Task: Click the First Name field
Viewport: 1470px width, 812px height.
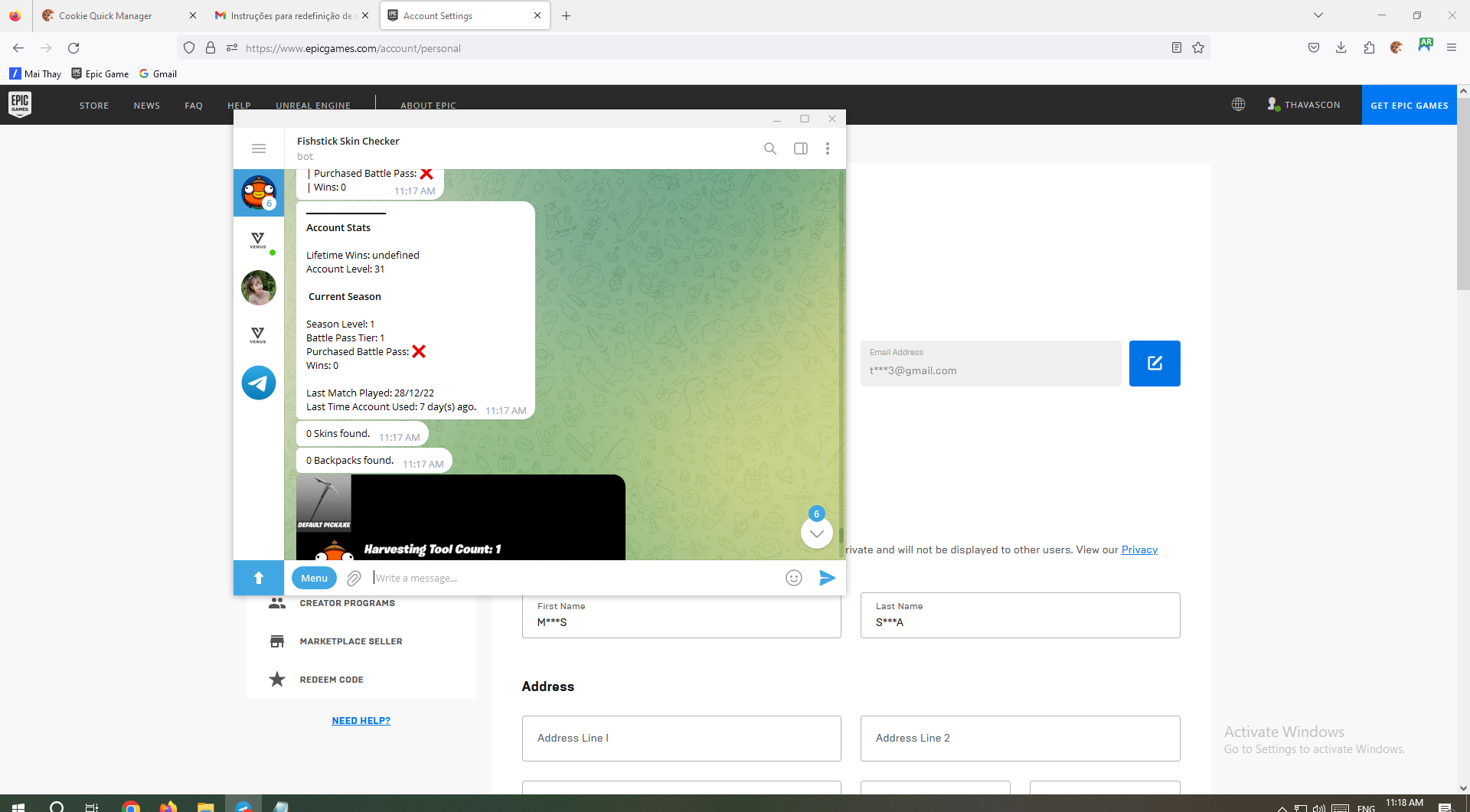Action: pyautogui.click(x=681, y=615)
